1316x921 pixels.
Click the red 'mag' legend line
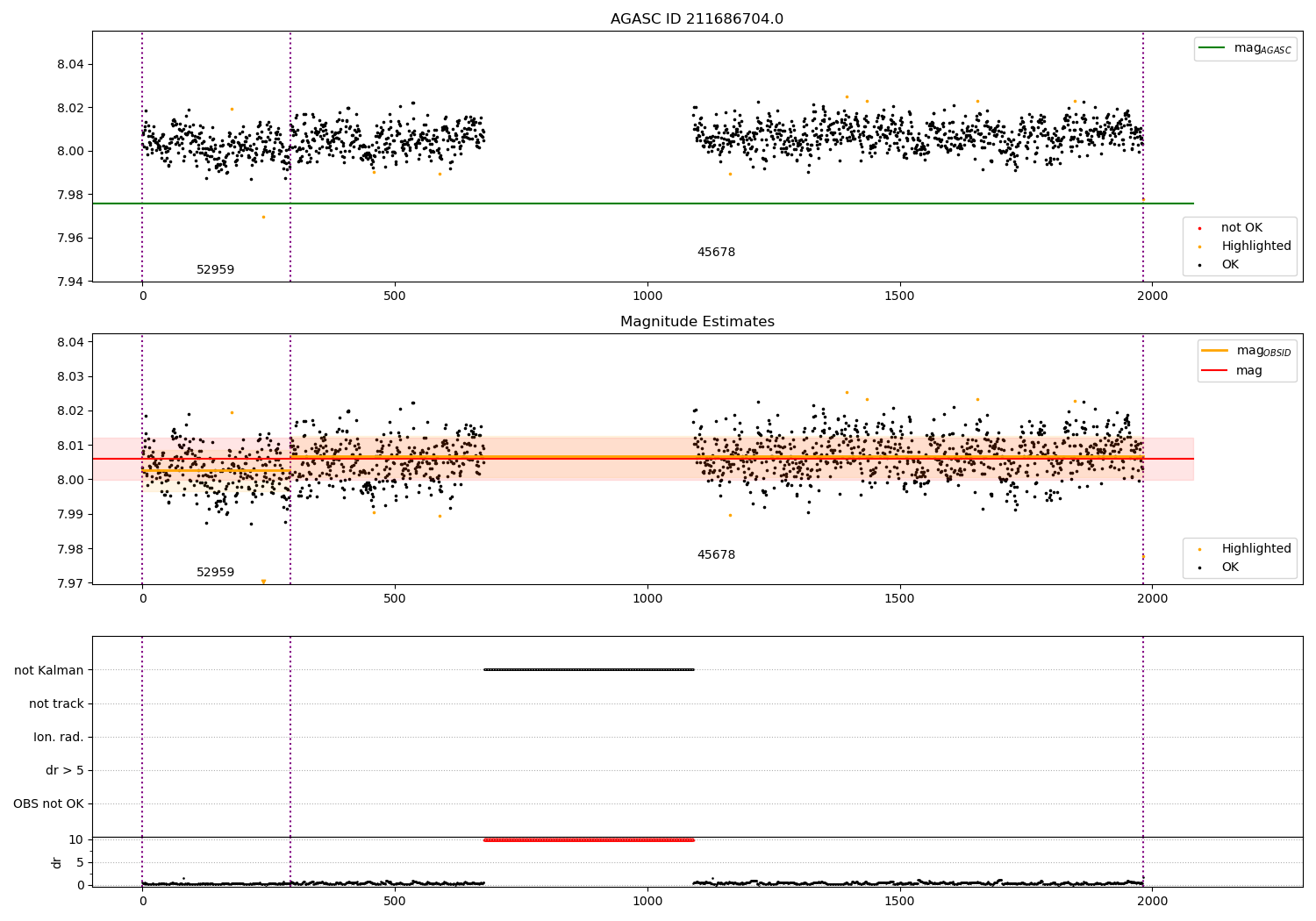coord(1214,370)
